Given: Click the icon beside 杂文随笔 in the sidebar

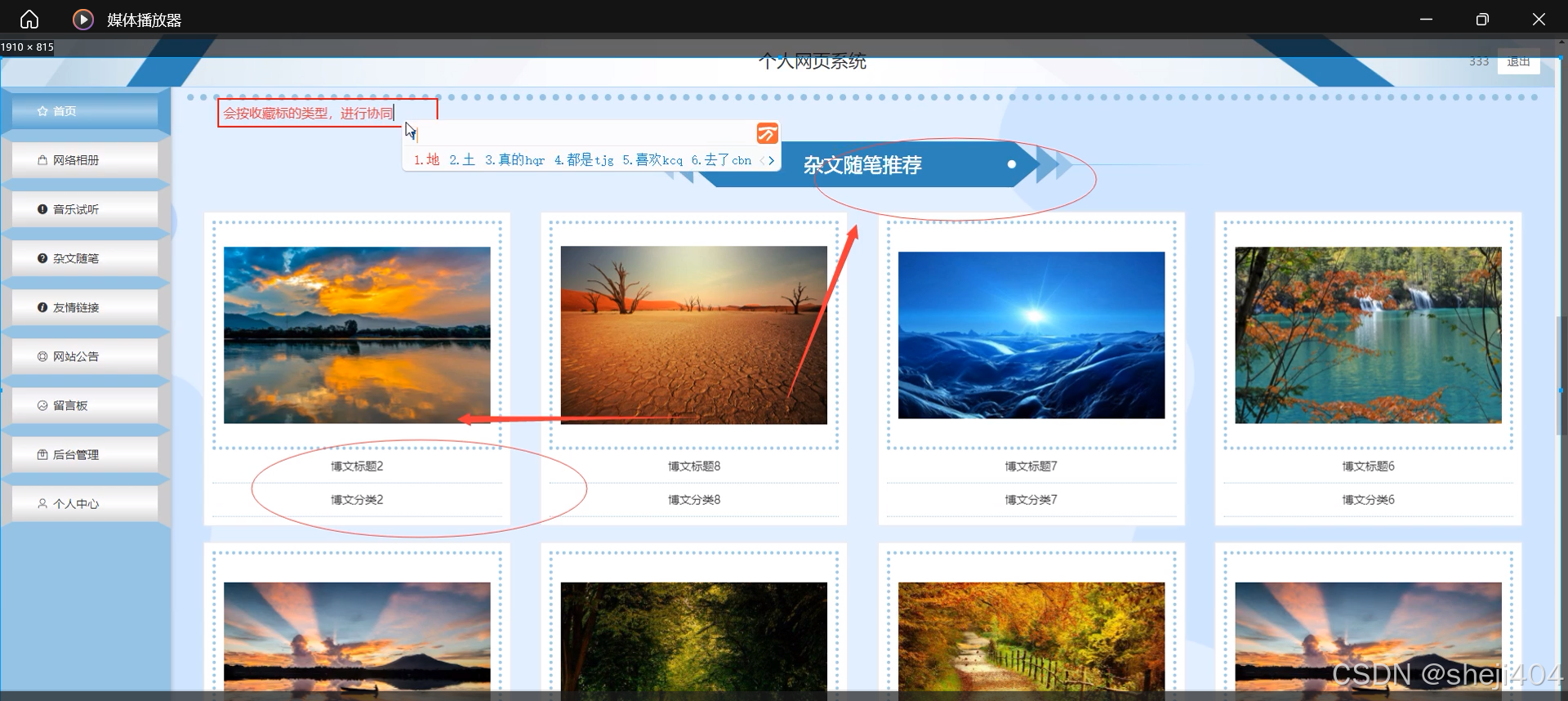Looking at the screenshot, I should click(x=42, y=258).
